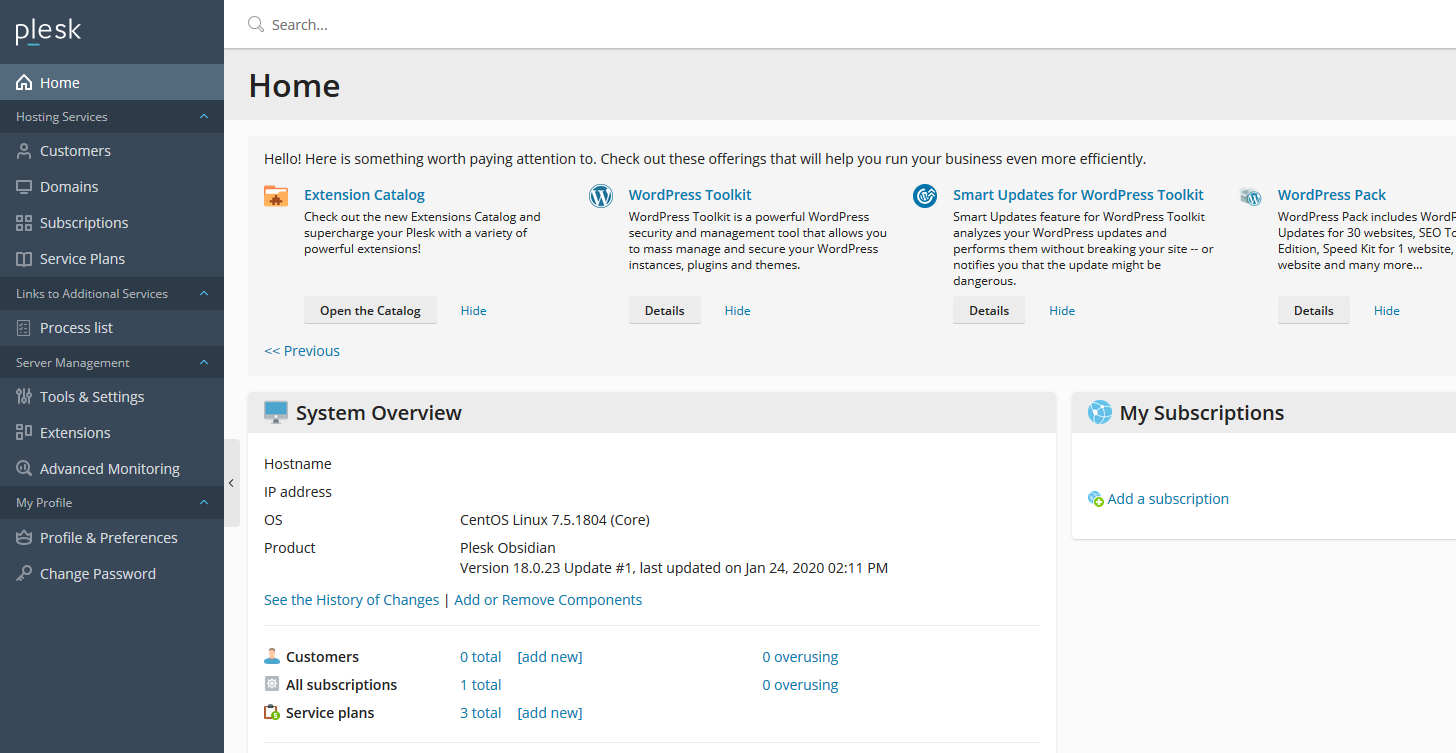1456x753 pixels.
Task: Click the Change Password key icon
Action: [x=24, y=574]
